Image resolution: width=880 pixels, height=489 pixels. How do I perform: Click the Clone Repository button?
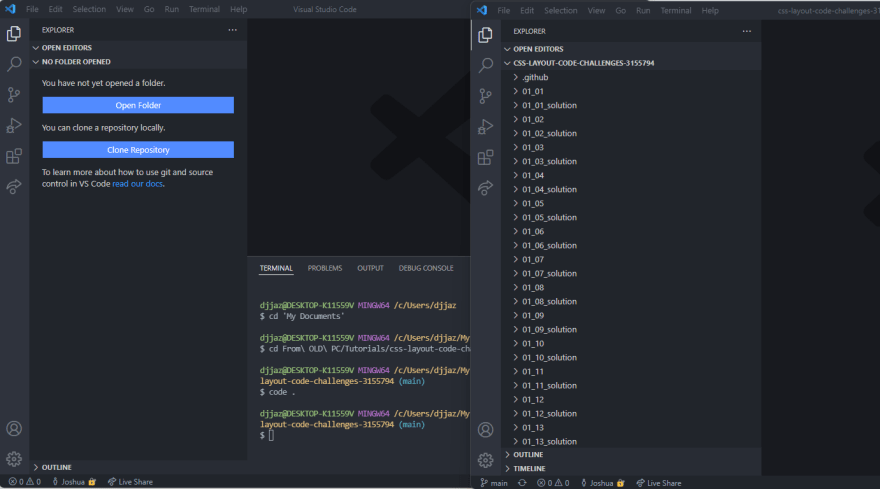tap(138, 150)
